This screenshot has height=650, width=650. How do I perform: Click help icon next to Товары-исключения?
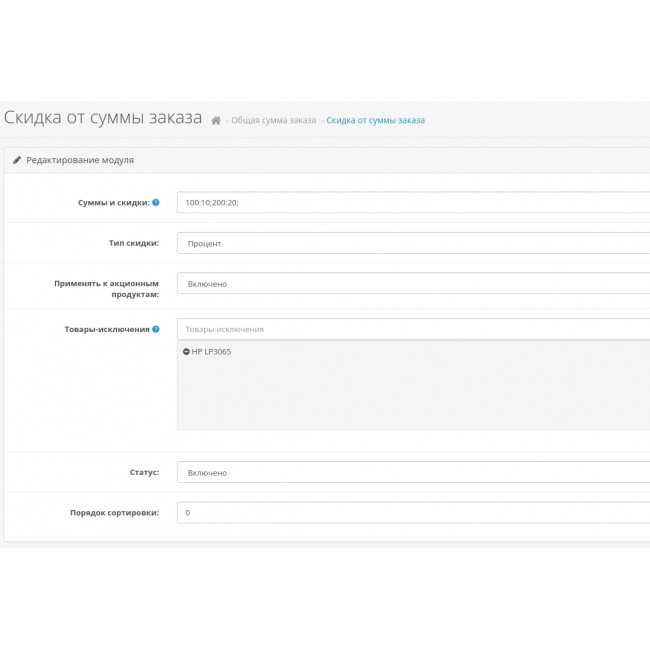pos(155,329)
